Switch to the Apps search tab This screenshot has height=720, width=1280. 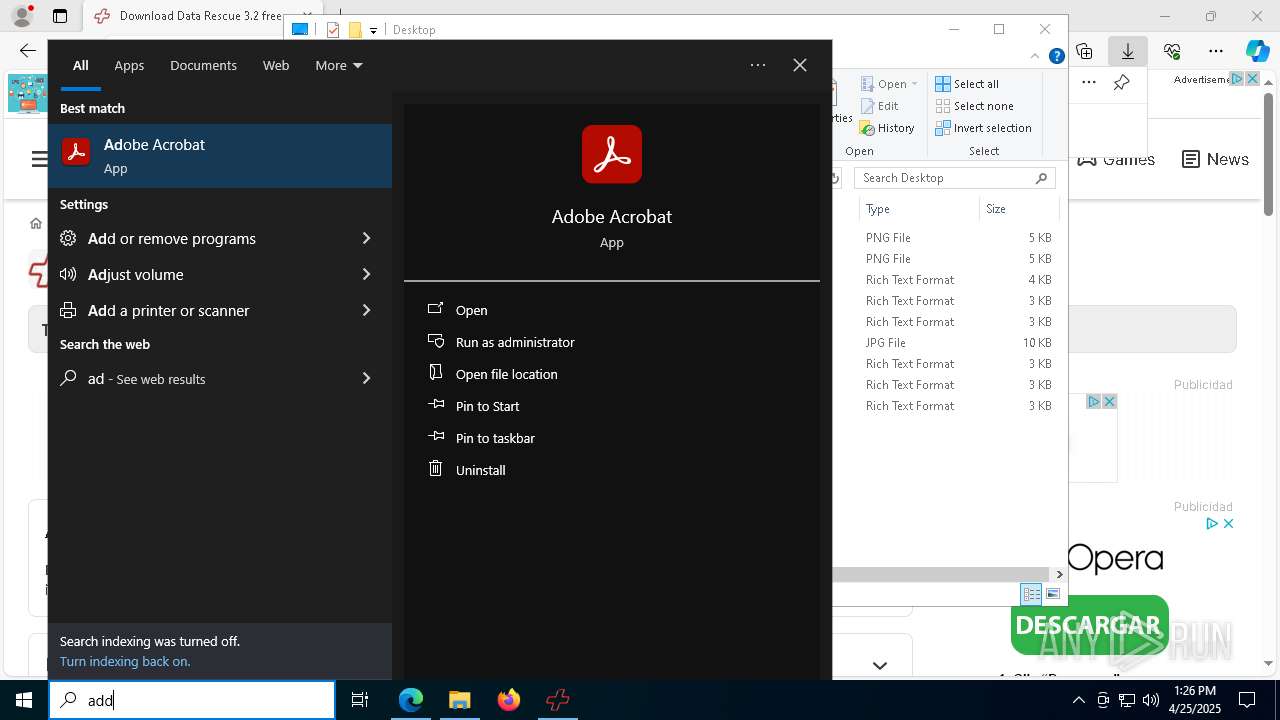[x=129, y=65]
